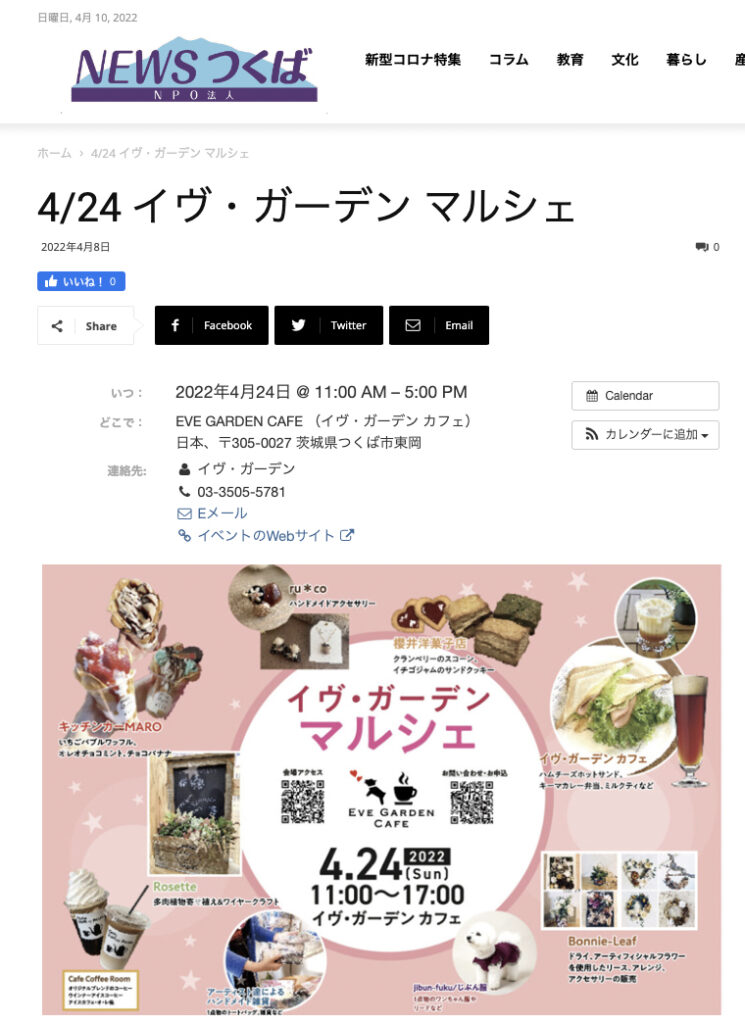
Task: Go to the 暮らし section
Action: [x=686, y=59]
